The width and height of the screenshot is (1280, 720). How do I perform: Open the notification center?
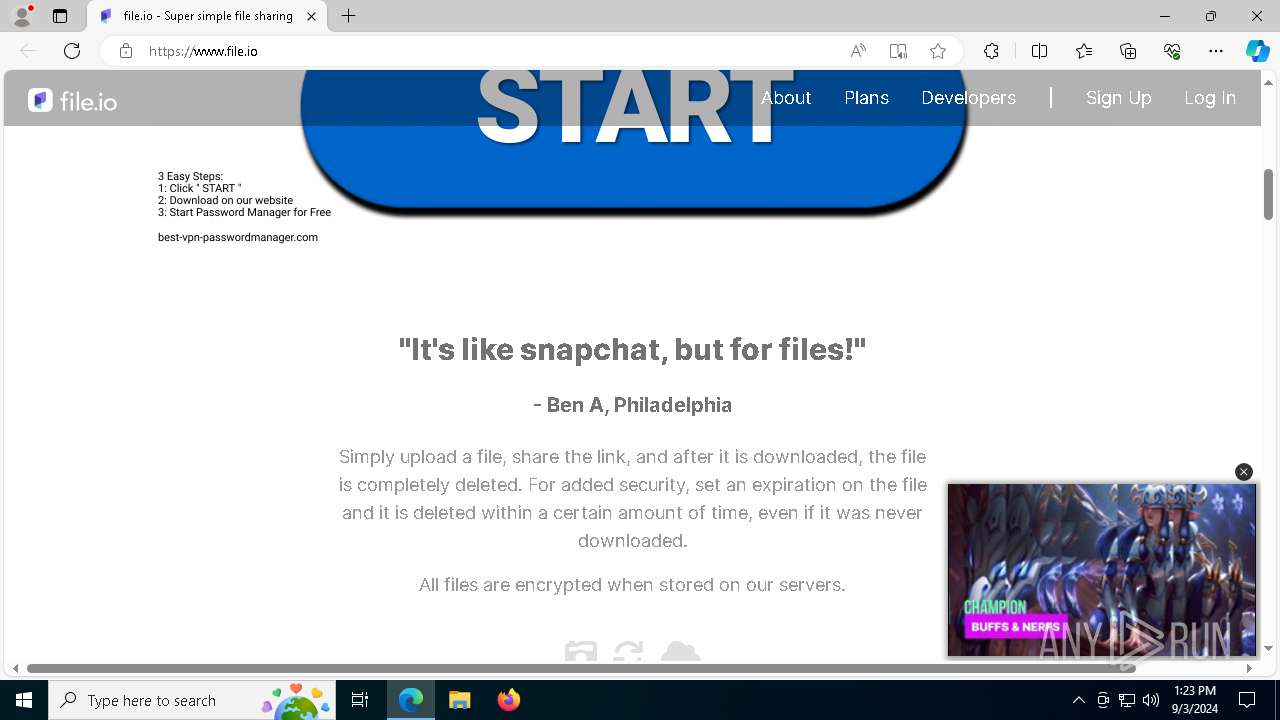1247,700
